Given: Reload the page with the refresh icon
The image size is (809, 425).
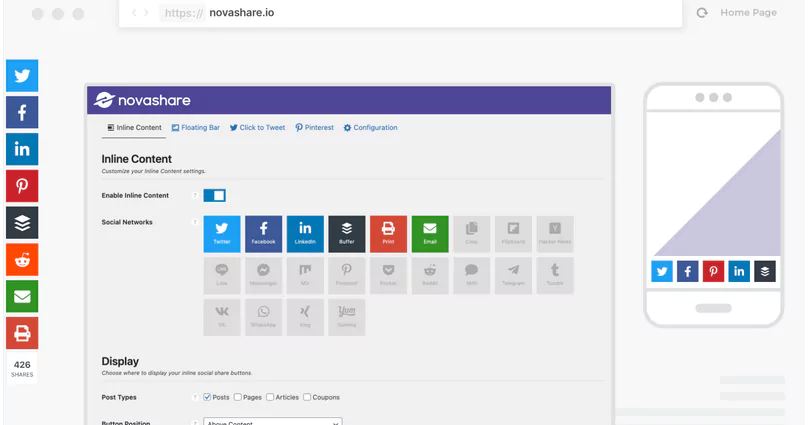Looking at the screenshot, I should point(702,13).
